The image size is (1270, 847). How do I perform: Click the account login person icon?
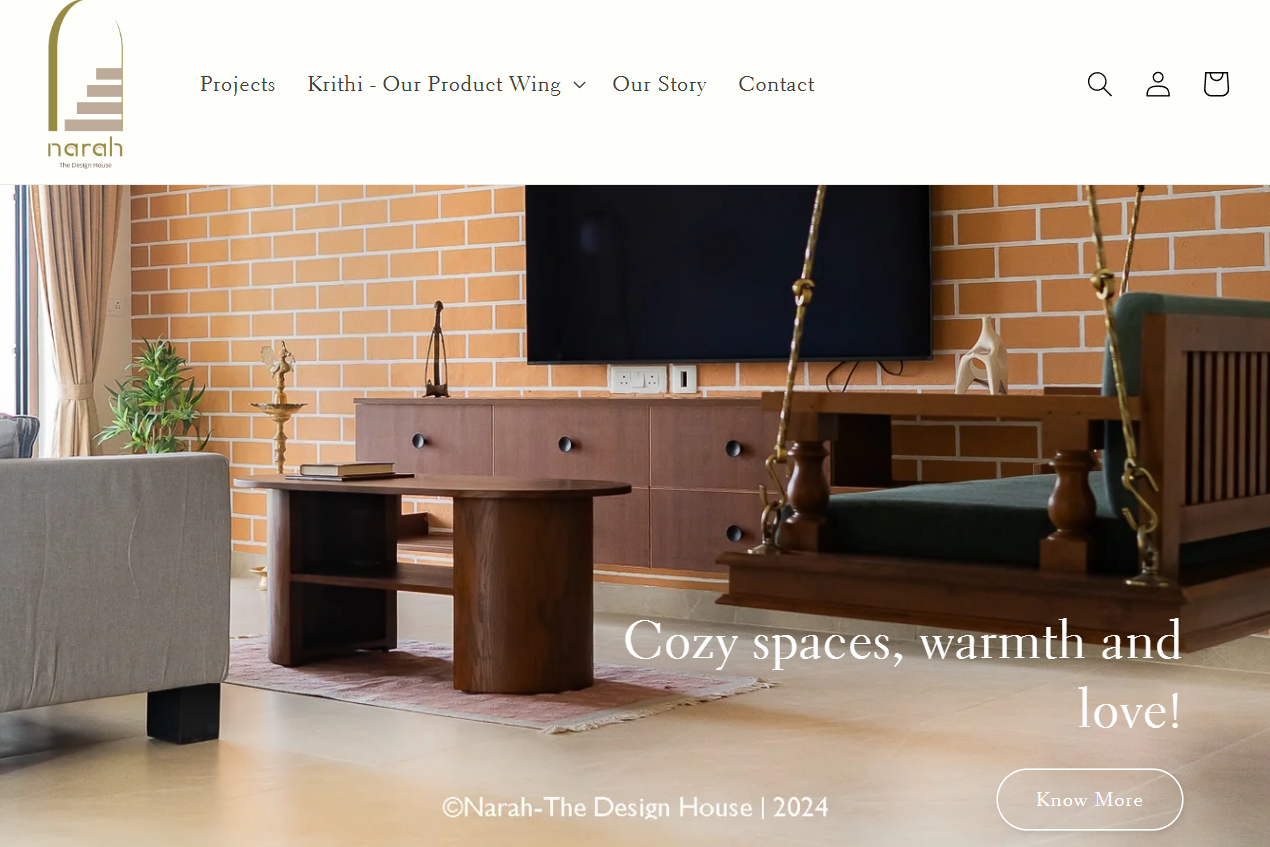(x=1158, y=84)
